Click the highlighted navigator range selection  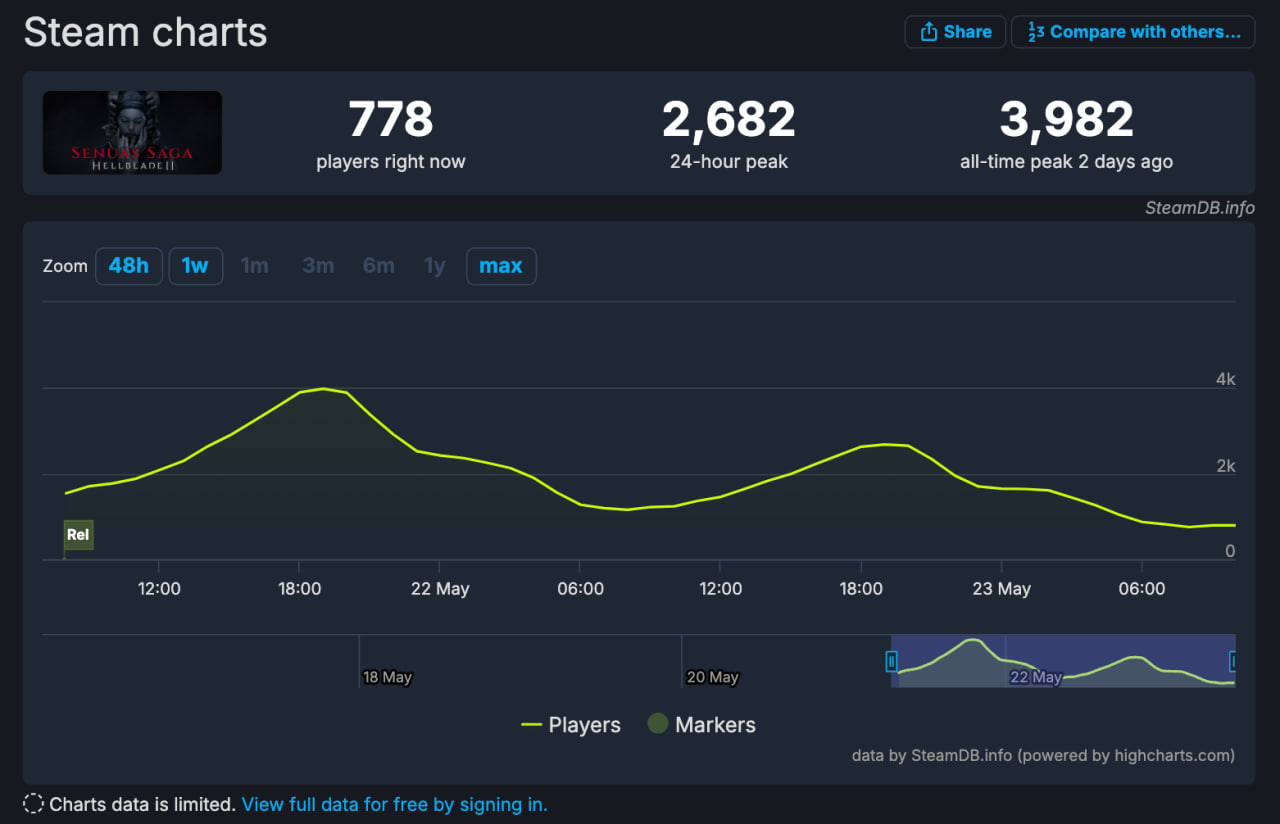click(1063, 660)
